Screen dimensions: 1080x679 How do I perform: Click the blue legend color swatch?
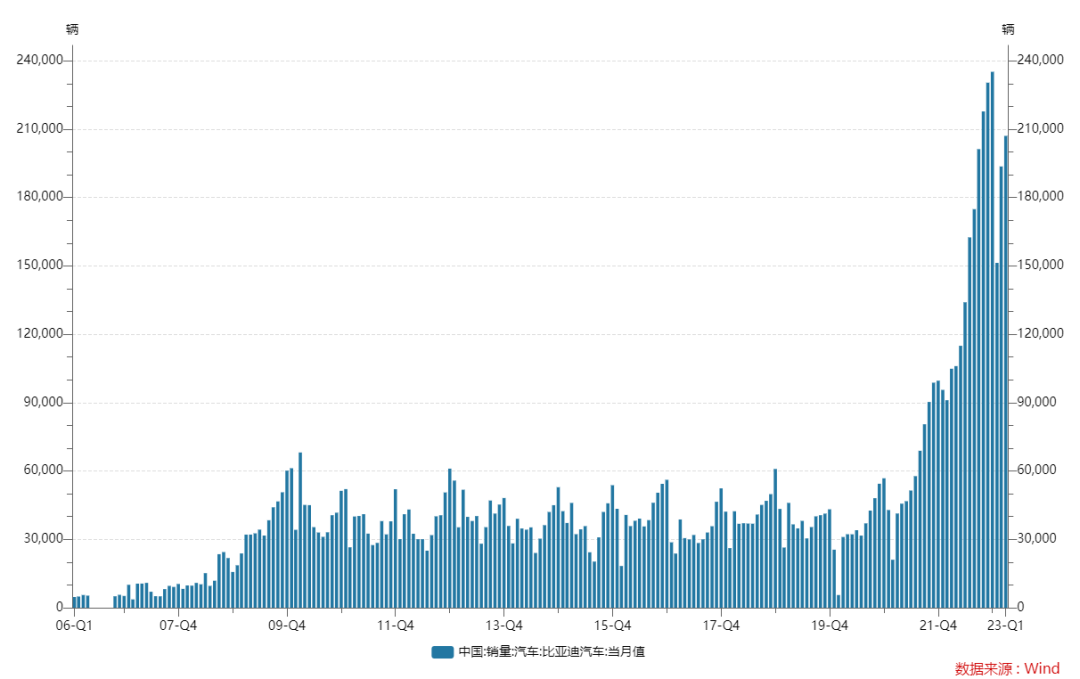click(442, 652)
